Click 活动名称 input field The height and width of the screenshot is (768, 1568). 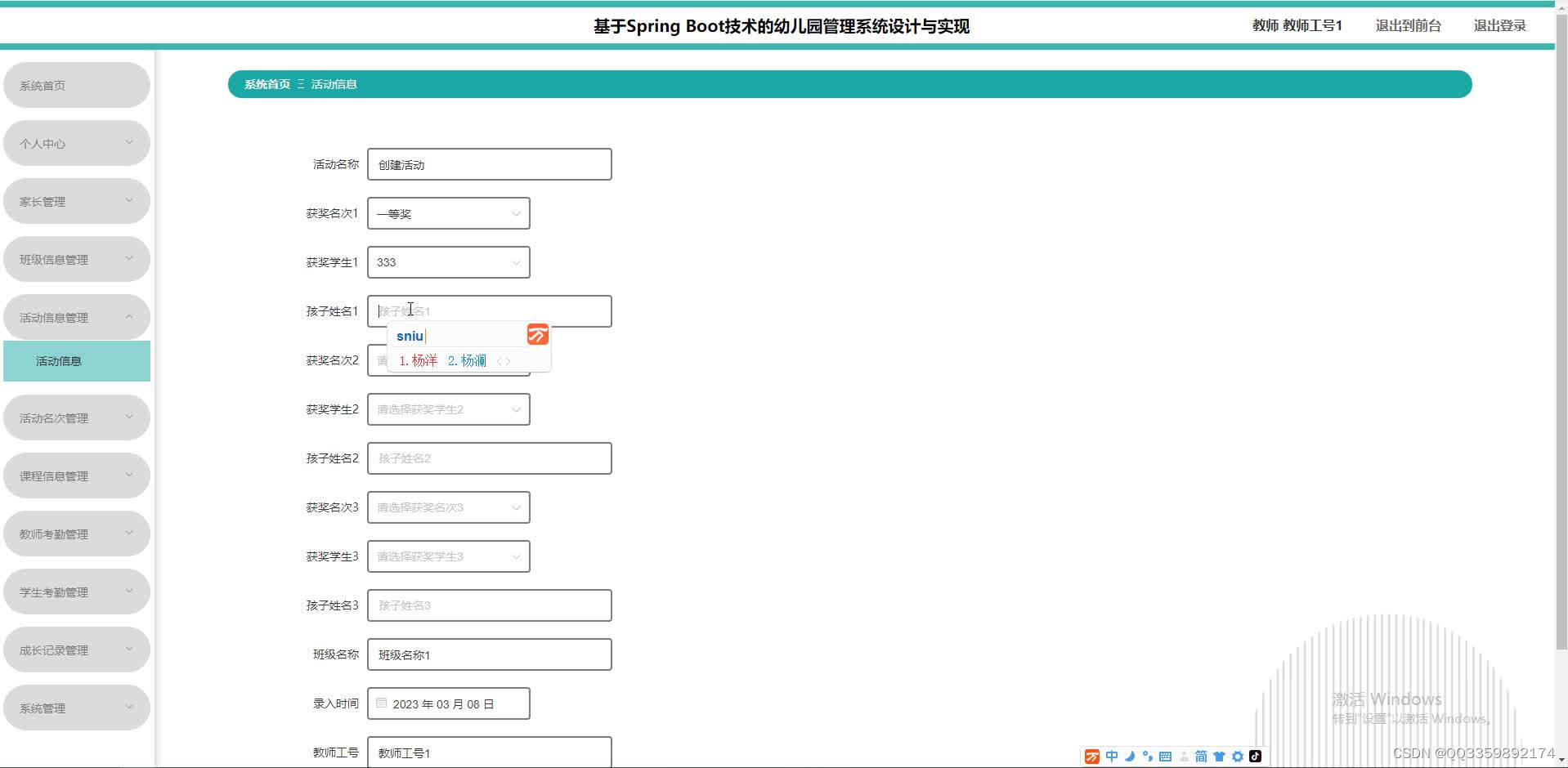pos(490,164)
